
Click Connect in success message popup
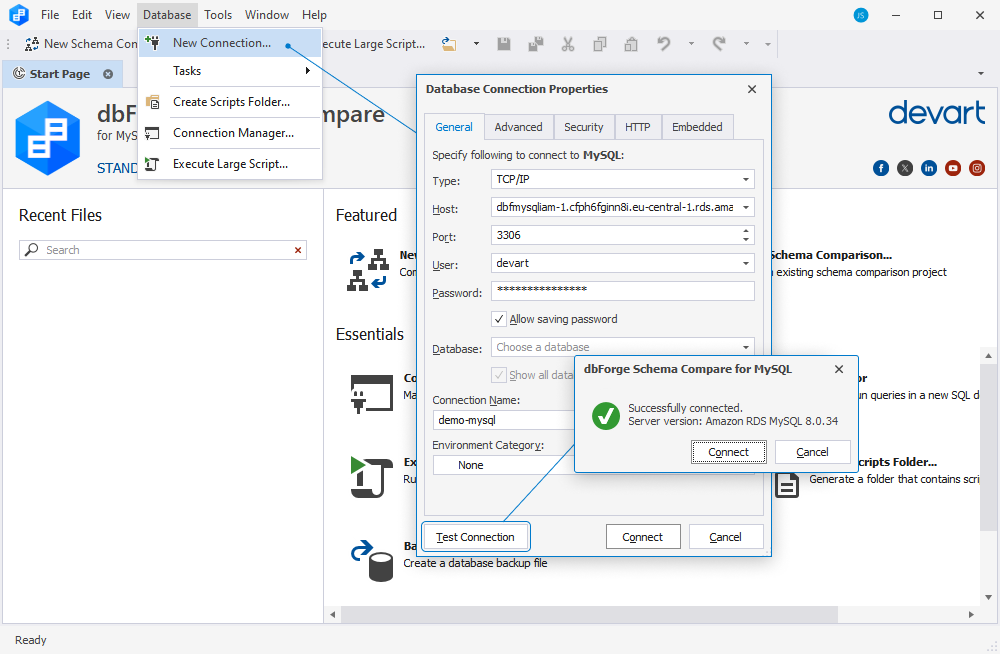tap(728, 452)
